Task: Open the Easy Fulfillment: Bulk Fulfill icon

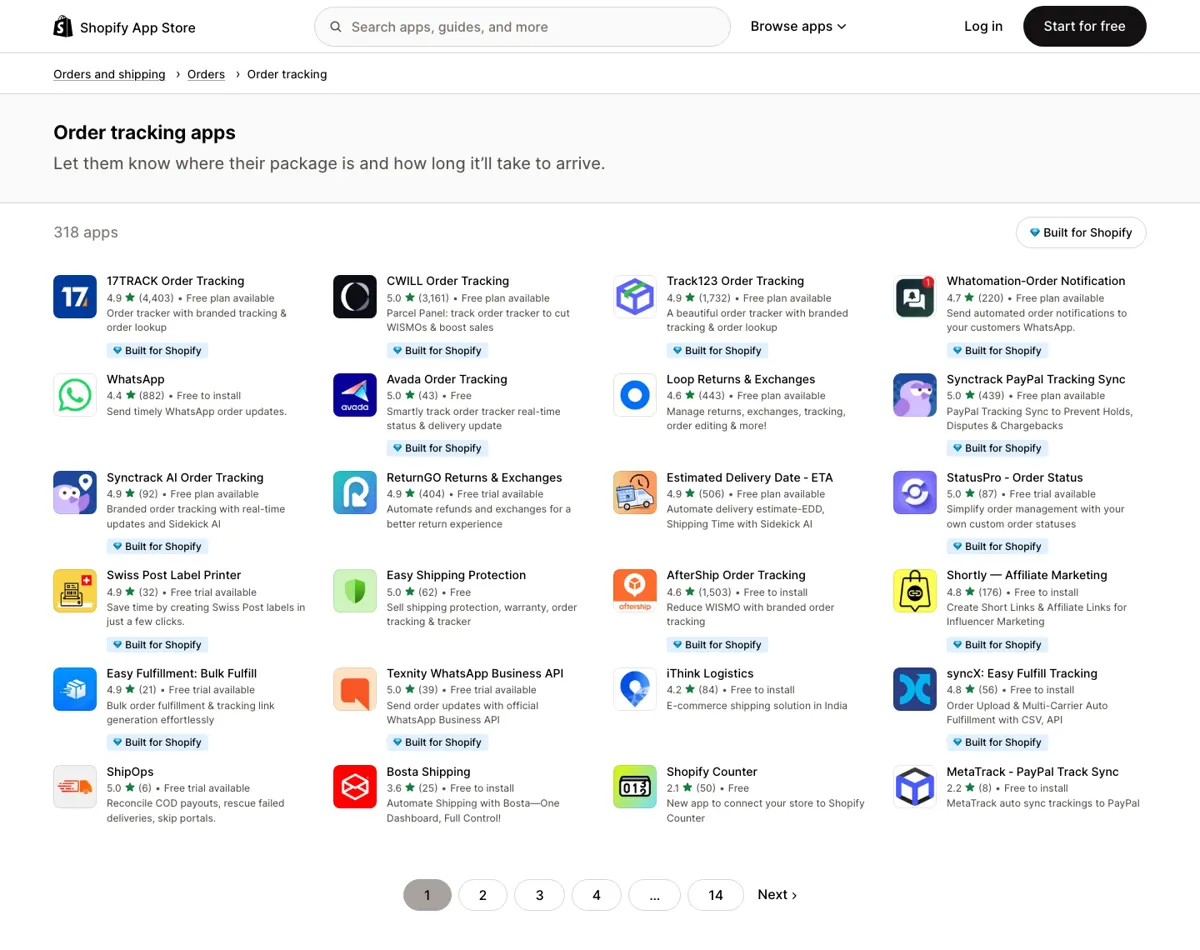Action: 75,689
